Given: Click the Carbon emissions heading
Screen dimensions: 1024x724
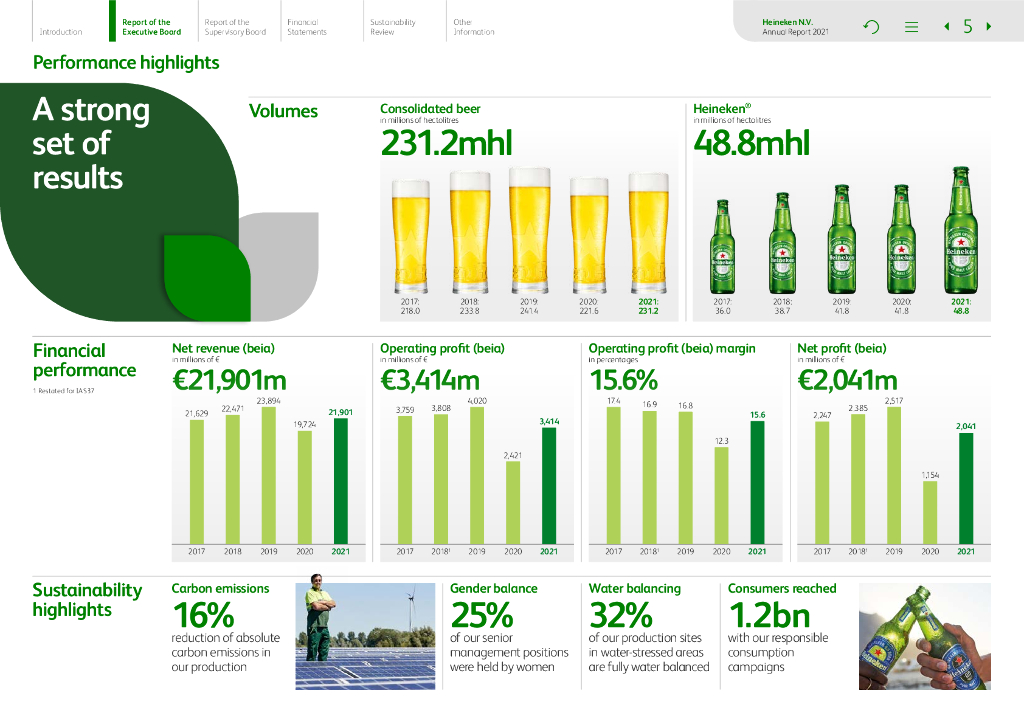Looking at the screenshot, I should pyautogui.click(x=220, y=588).
